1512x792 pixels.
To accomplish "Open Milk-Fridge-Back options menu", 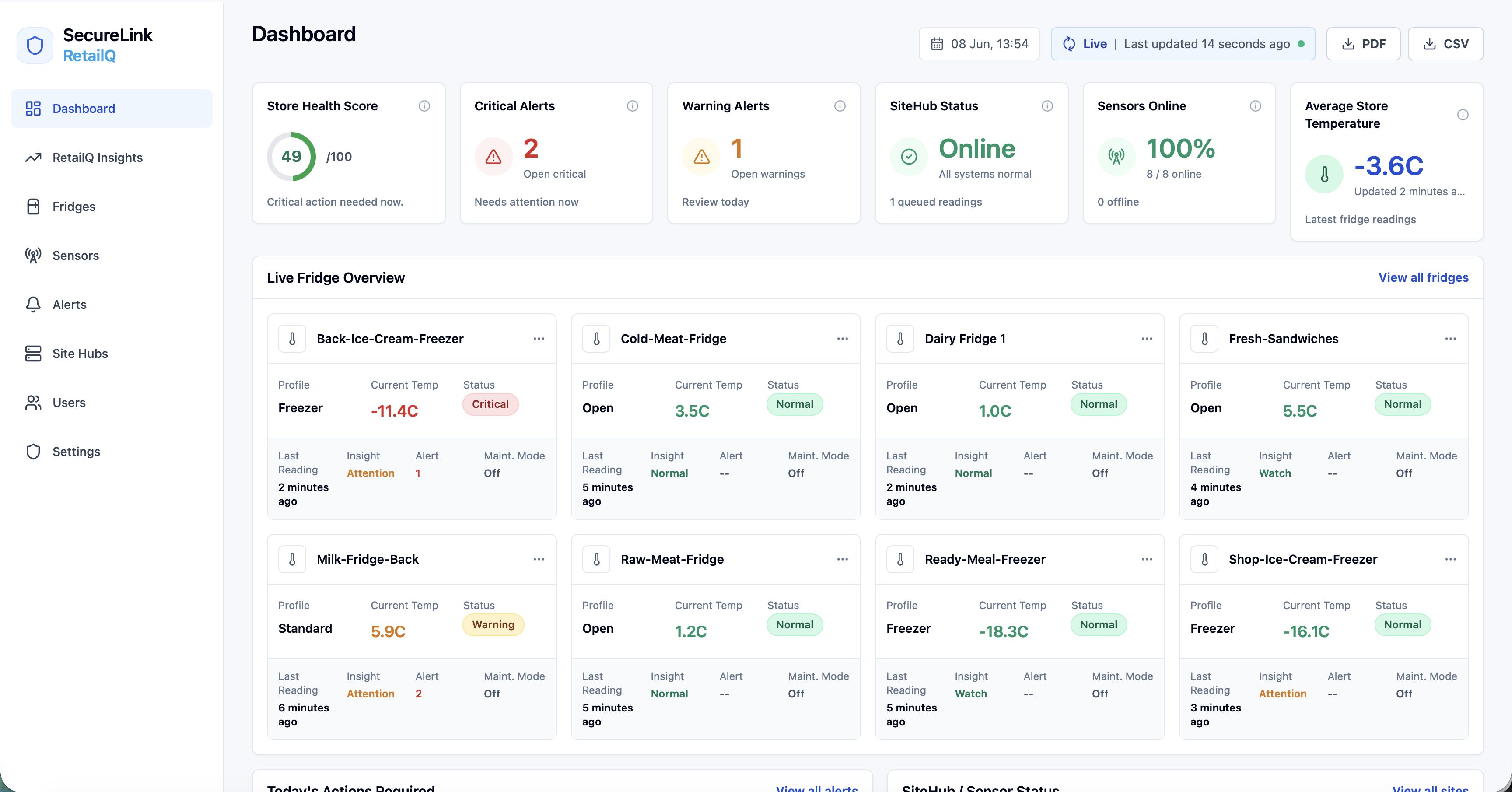I will tap(539, 560).
